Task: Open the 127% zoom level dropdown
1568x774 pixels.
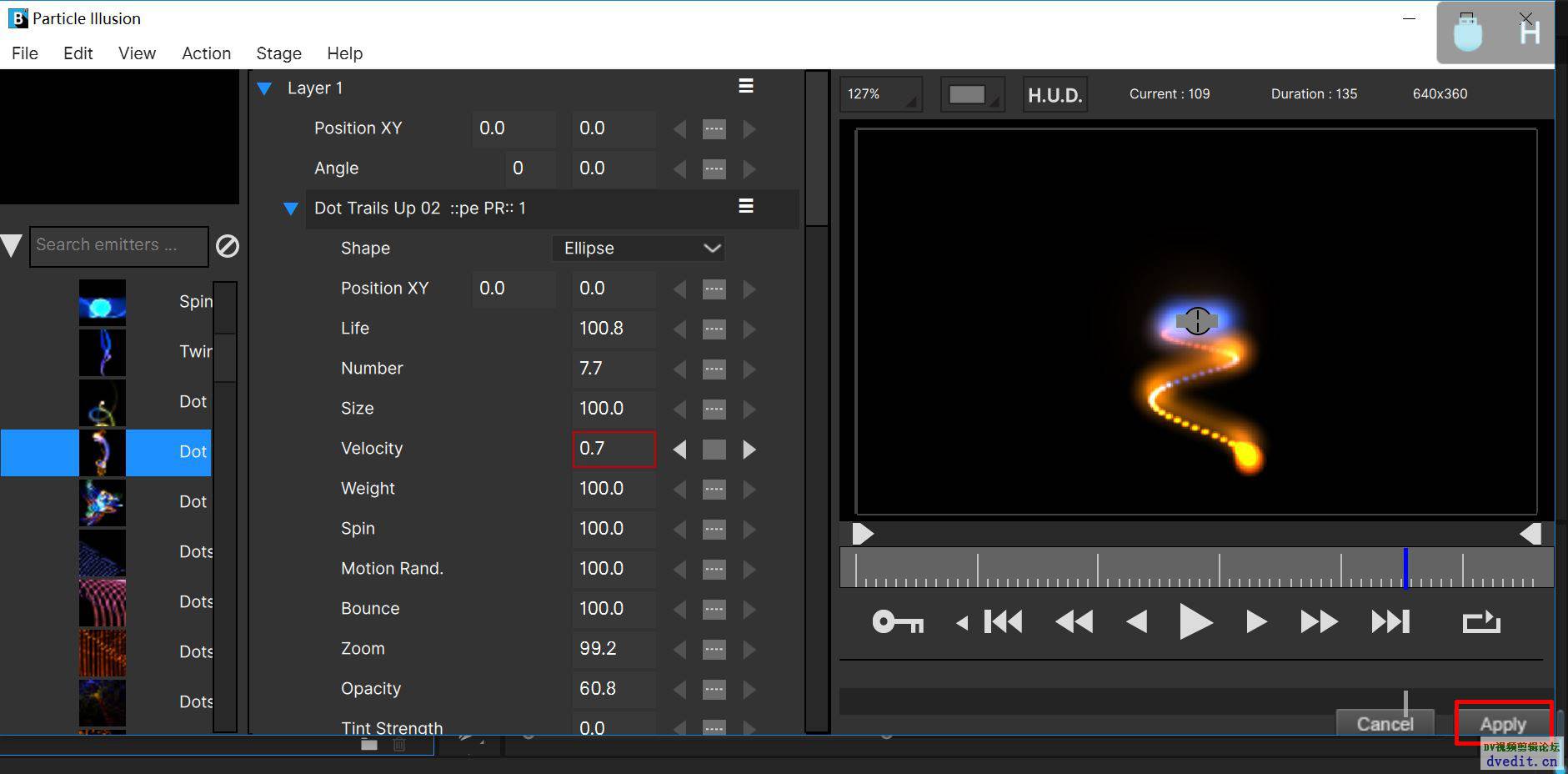Action: click(x=880, y=94)
